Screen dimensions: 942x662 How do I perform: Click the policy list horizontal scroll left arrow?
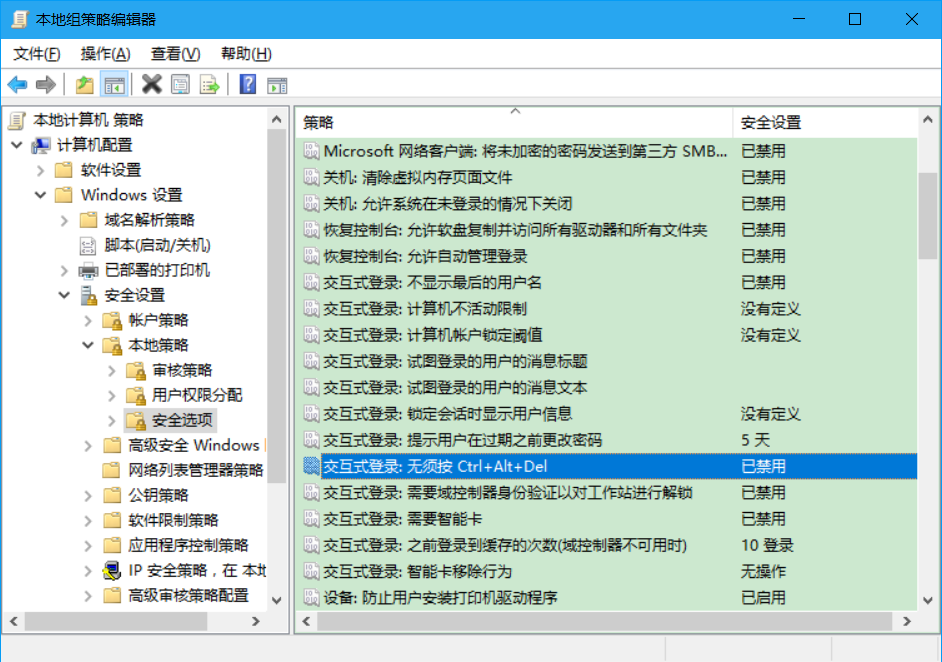pyautogui.click(x=306, y=621)
